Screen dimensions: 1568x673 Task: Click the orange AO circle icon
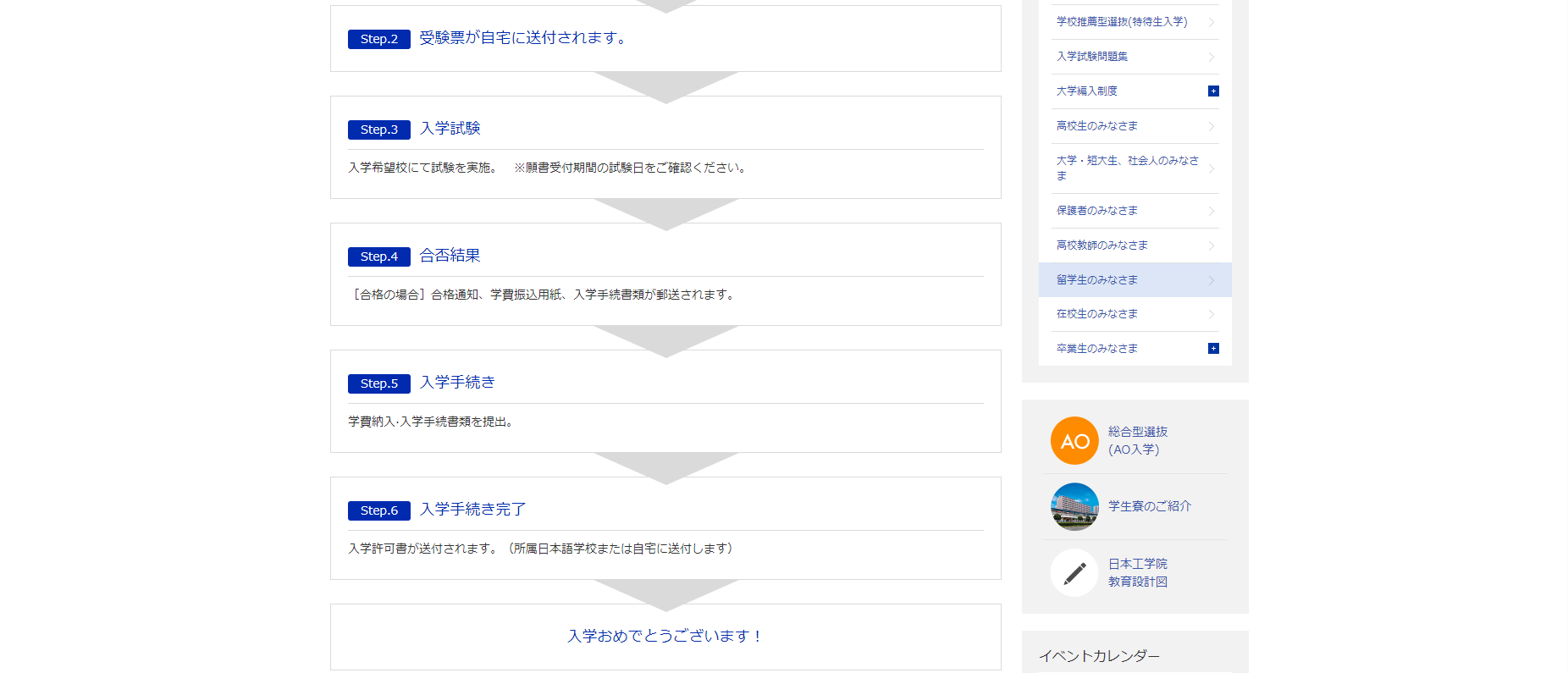1074,441
